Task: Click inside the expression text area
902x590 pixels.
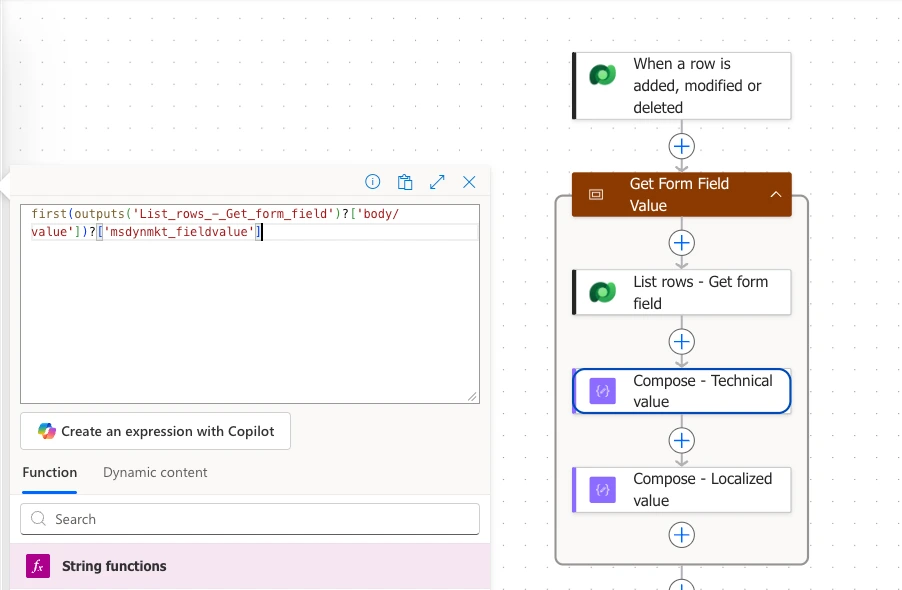Action: point(250,304)
